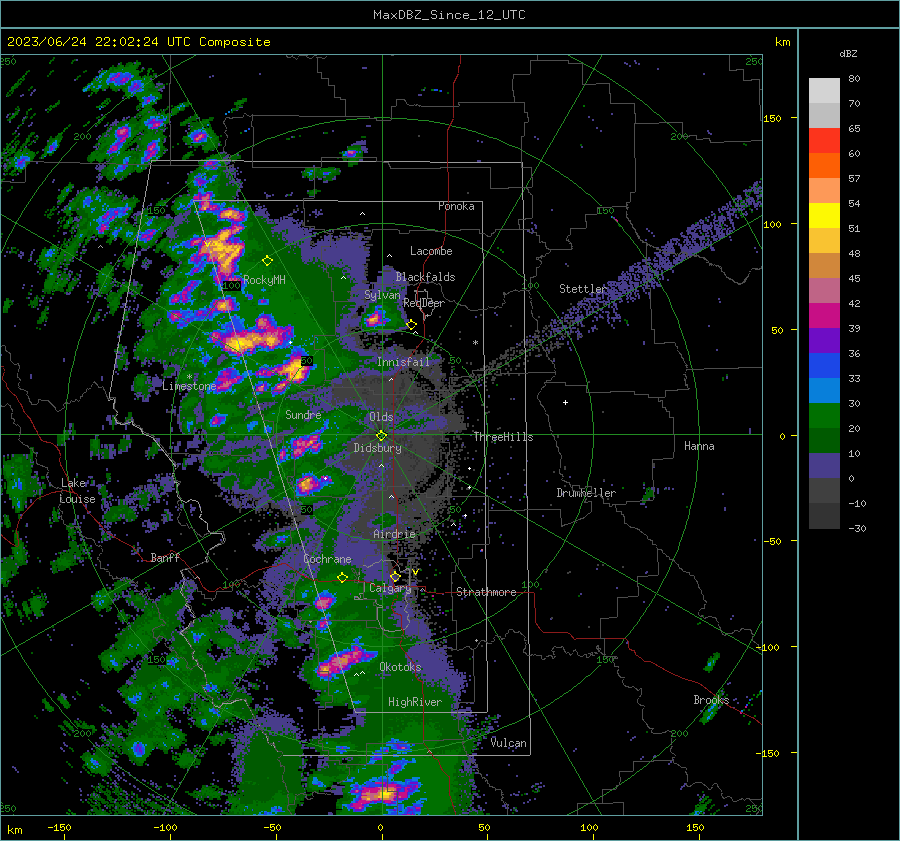The height and width of the screenshot is (841, 900).
Task: Click the -150 tick on the bottom axis
Action: (x=59, y=827)
